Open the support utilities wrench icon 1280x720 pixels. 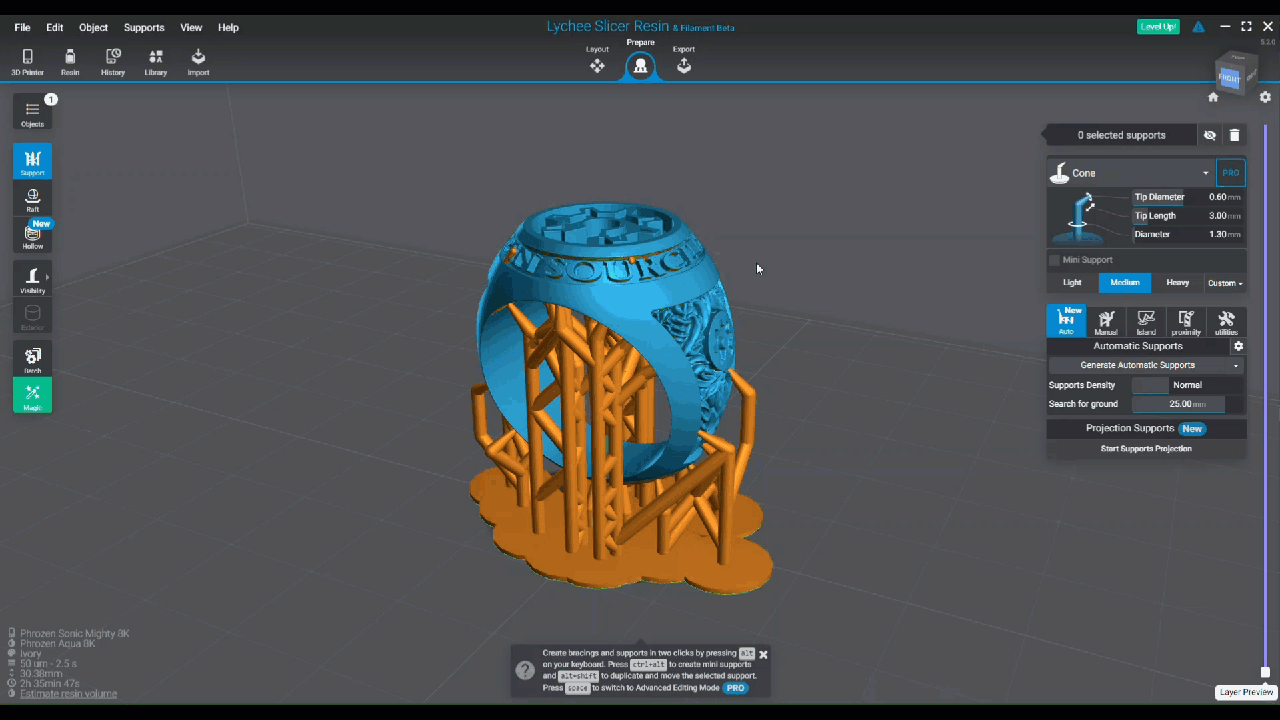click(x=1226, y=322)
